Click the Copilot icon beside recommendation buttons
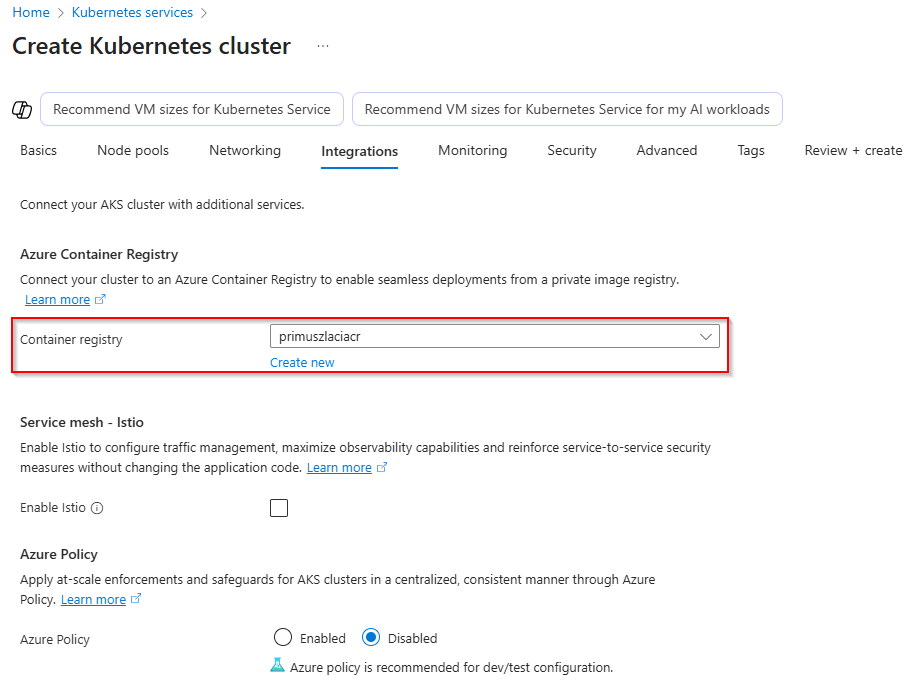Image resolution: width=914 pixels, height=687 pixels. pos(22,109)
